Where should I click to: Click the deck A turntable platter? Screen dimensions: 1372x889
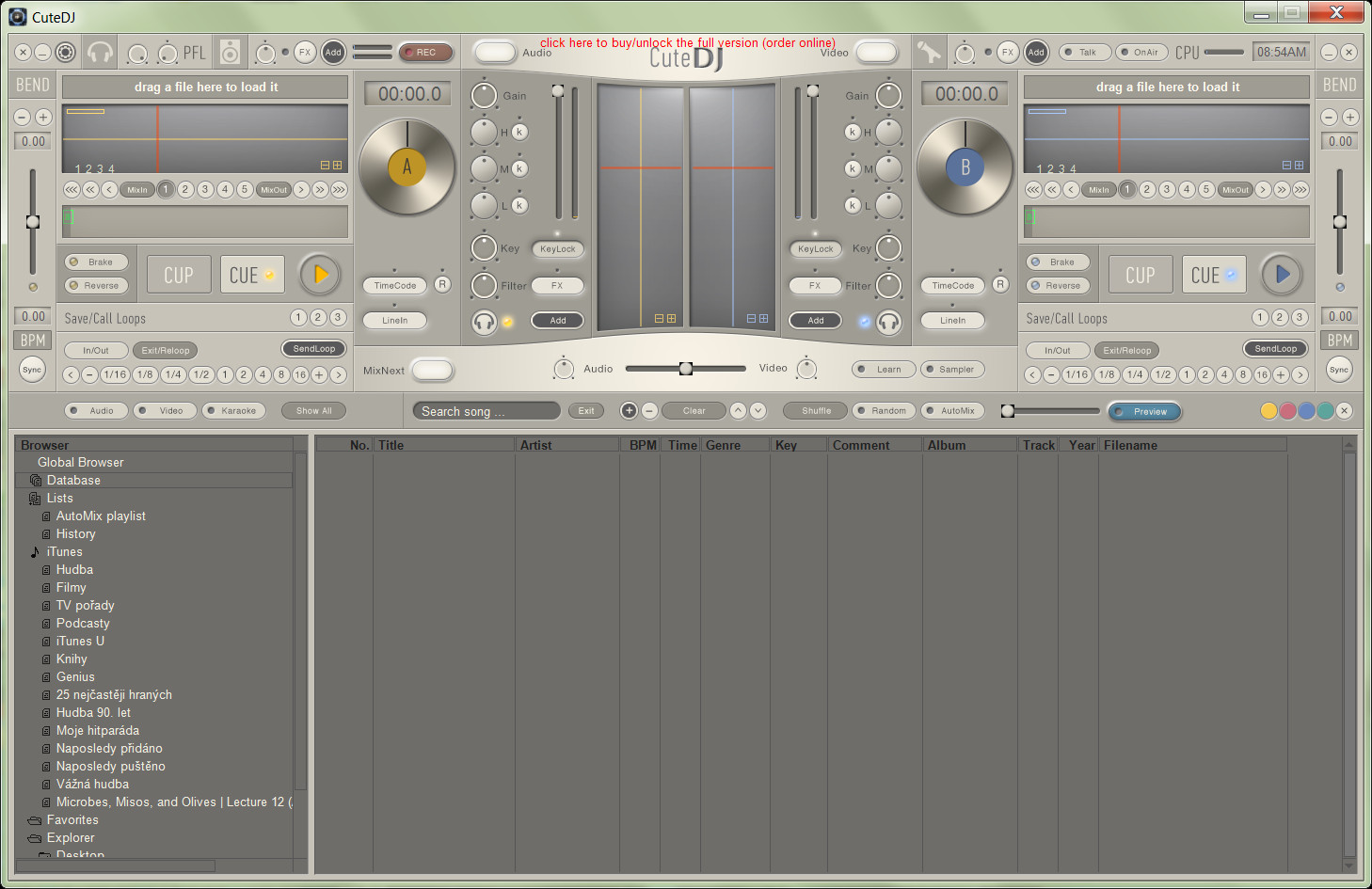(x=407, y=167)
